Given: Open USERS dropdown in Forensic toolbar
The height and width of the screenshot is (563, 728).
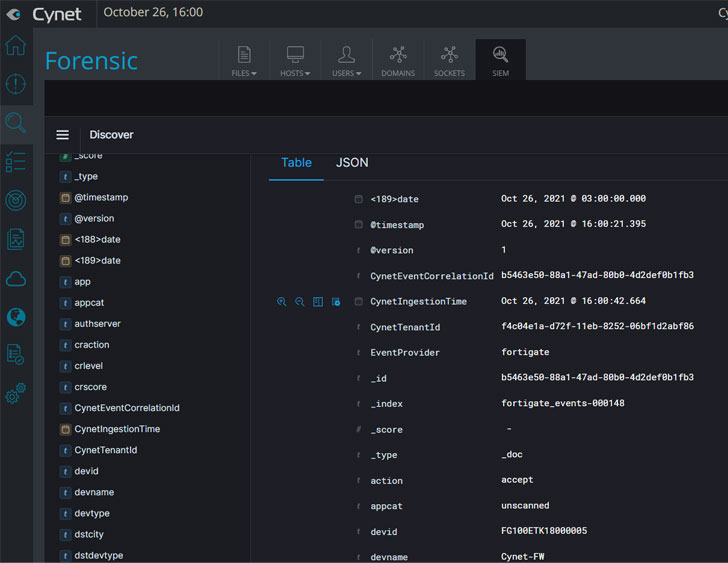Looking at the screenshot, I should [346, 60].
